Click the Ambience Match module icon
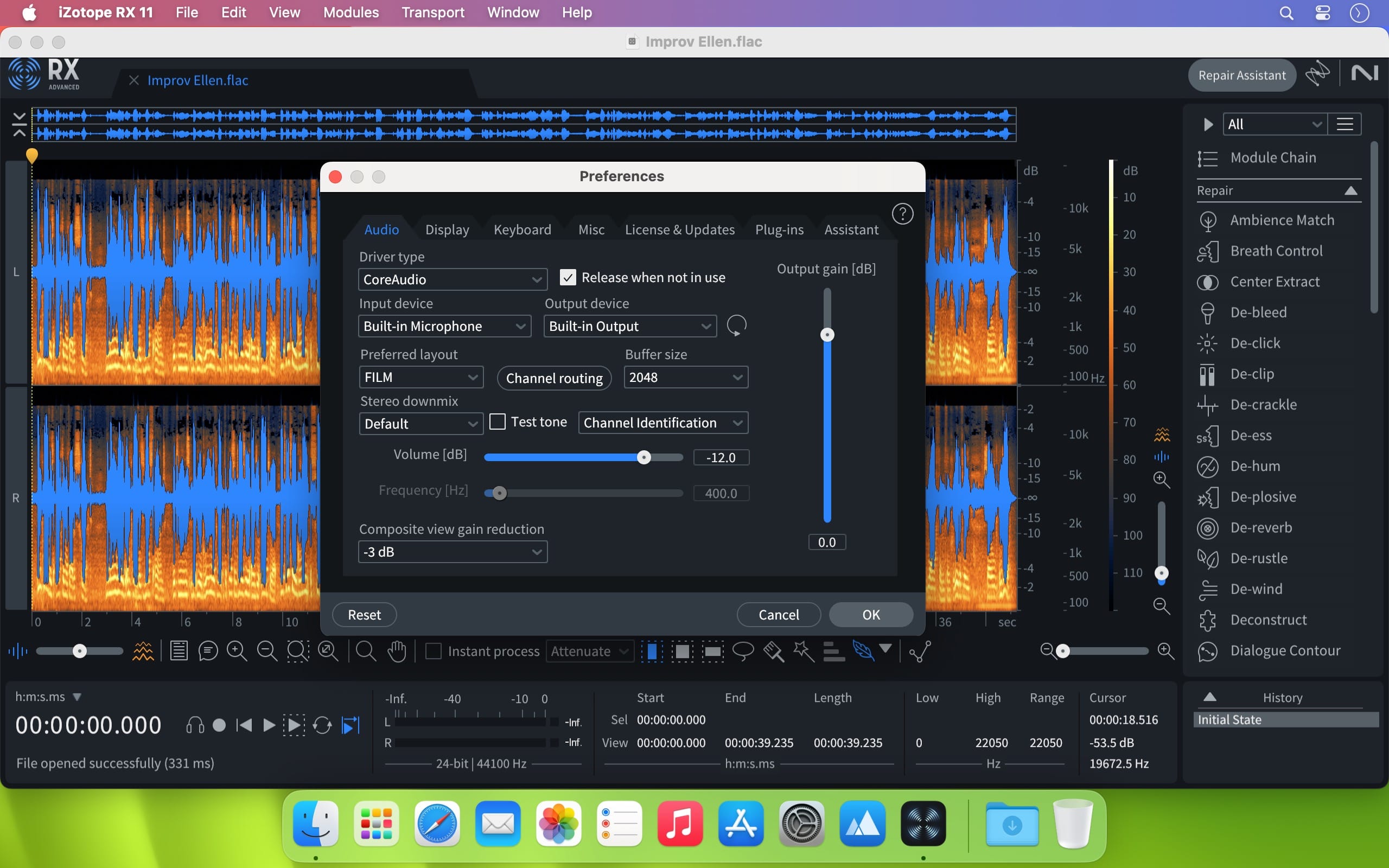 (1208, 219)
